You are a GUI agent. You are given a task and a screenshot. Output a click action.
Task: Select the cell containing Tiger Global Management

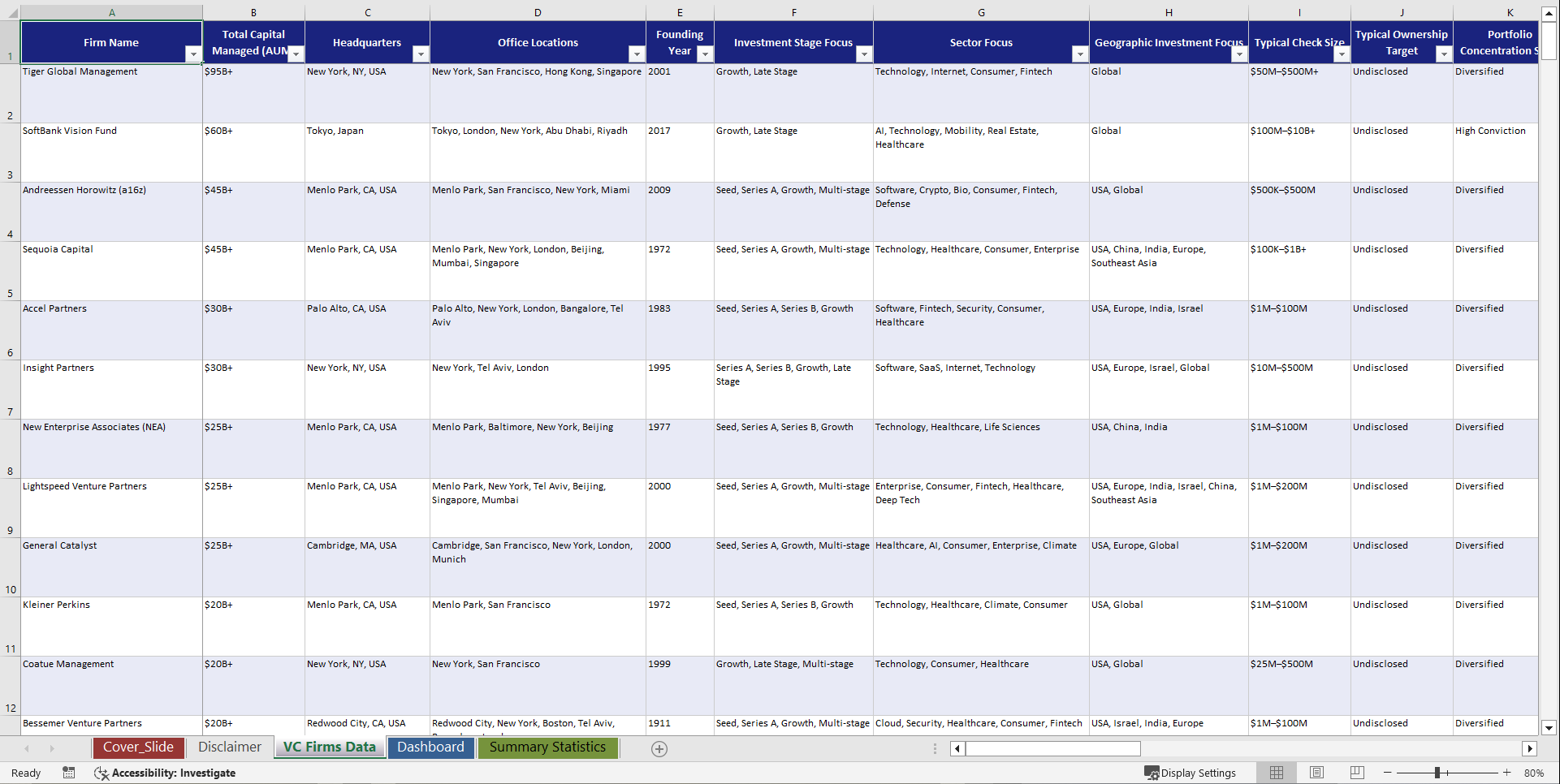(111, 93)
